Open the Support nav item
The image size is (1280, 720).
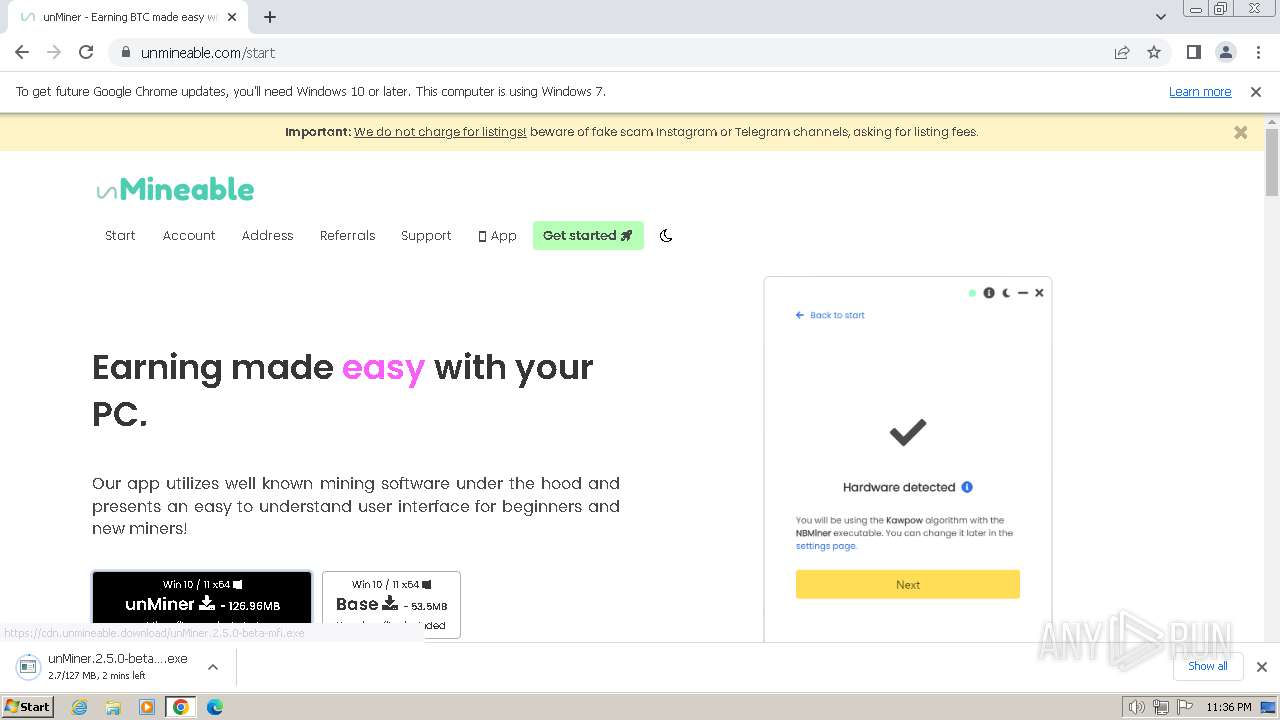point(426,235)
